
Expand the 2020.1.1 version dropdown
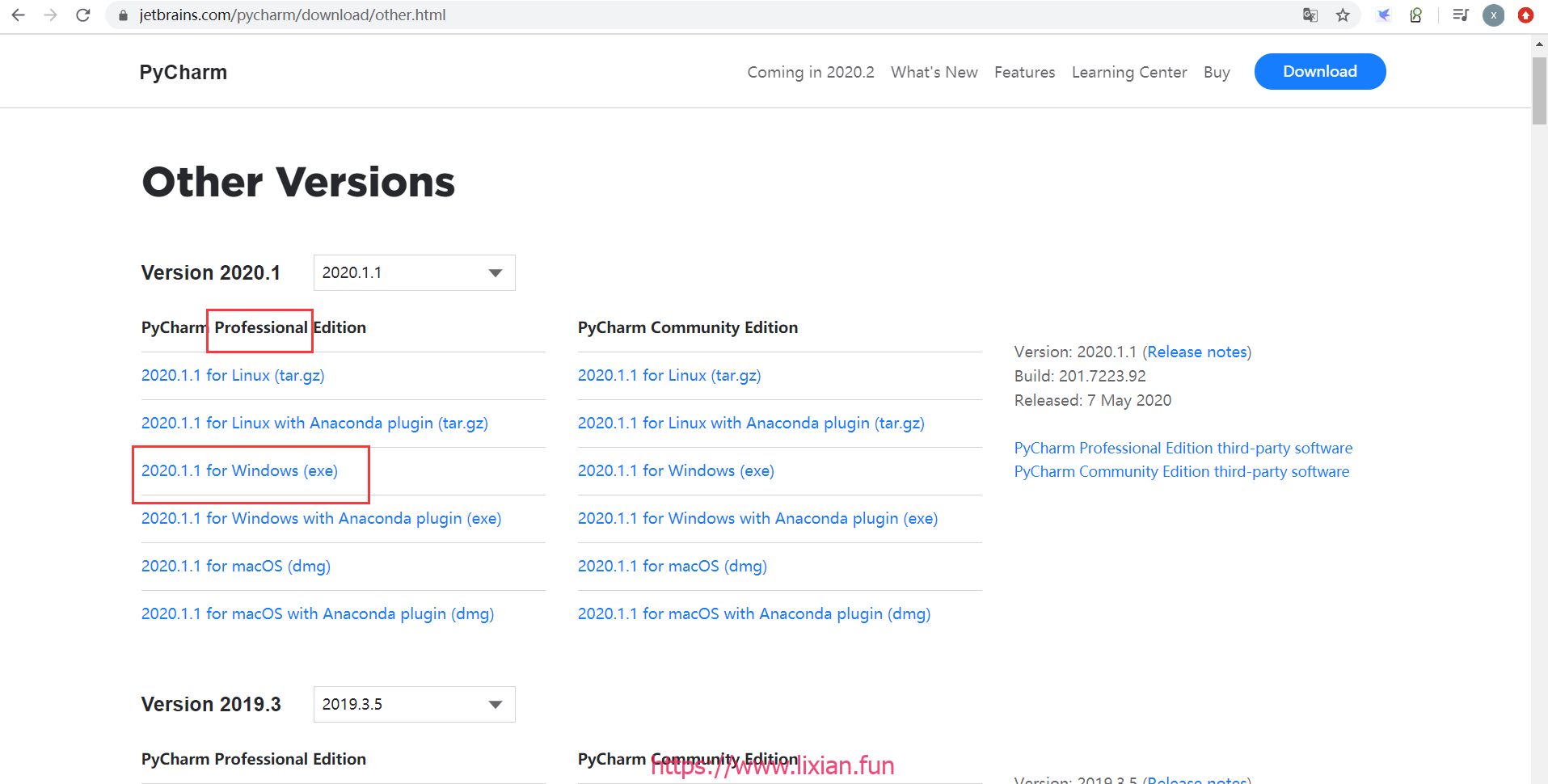coord(414,273)
